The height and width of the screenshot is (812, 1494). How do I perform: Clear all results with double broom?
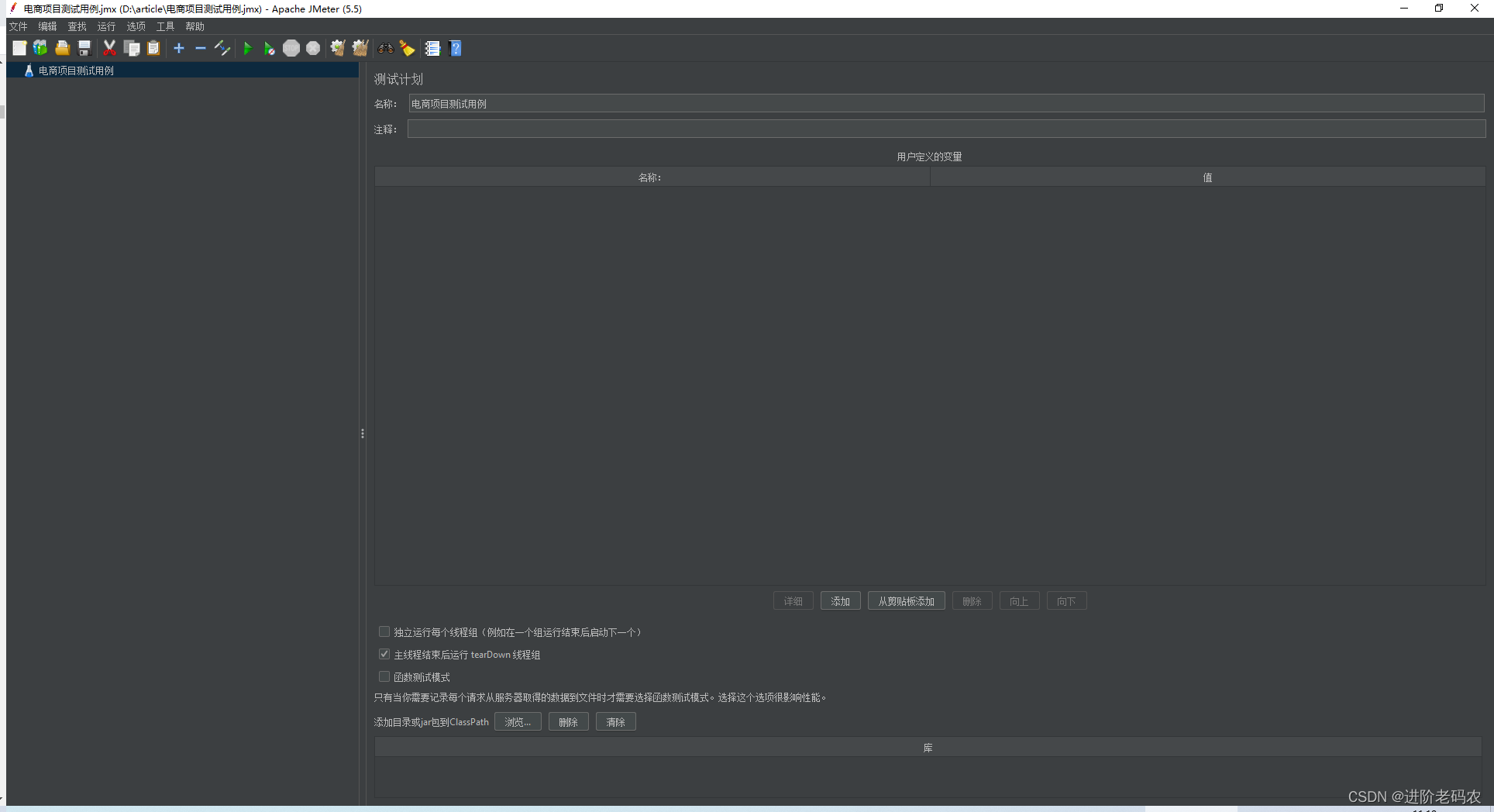click(360, 48)
